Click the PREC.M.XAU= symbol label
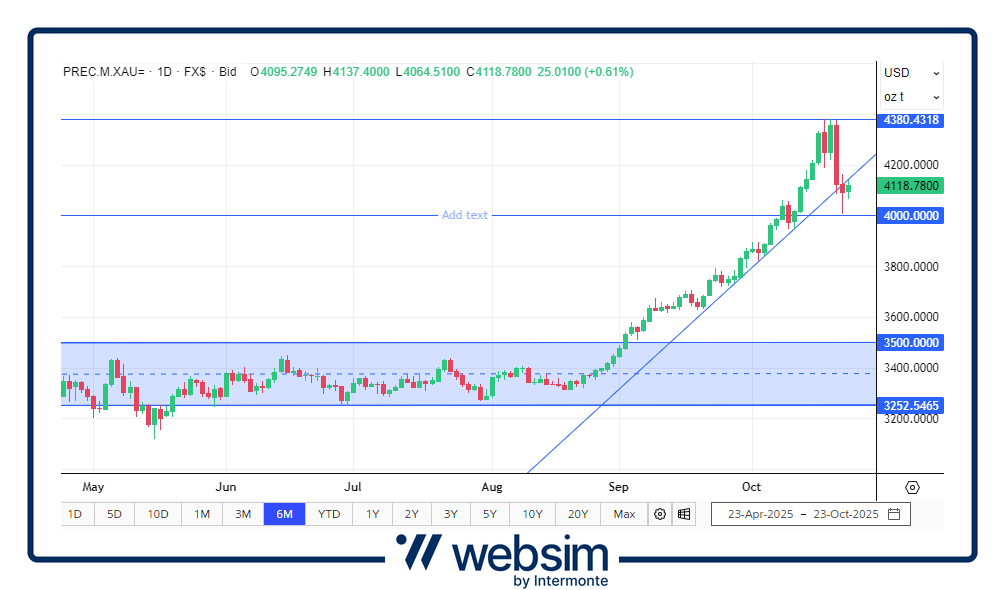Screen dimensions: 1005x590 [x=104, y=72]
